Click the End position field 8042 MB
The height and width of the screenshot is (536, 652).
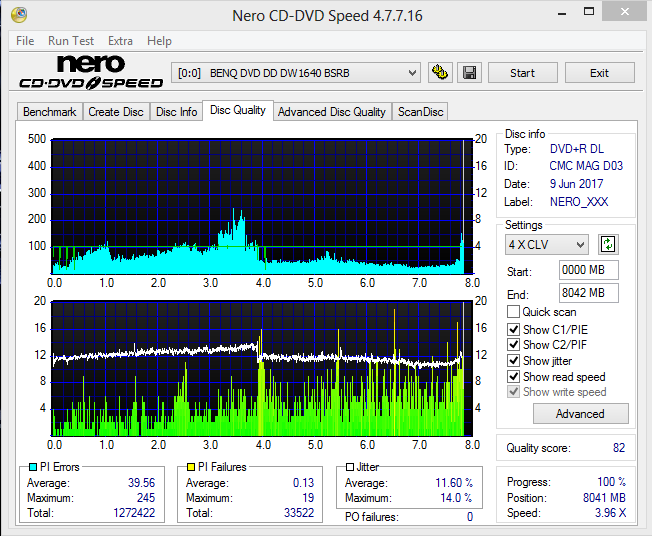[x=588, y=293]
